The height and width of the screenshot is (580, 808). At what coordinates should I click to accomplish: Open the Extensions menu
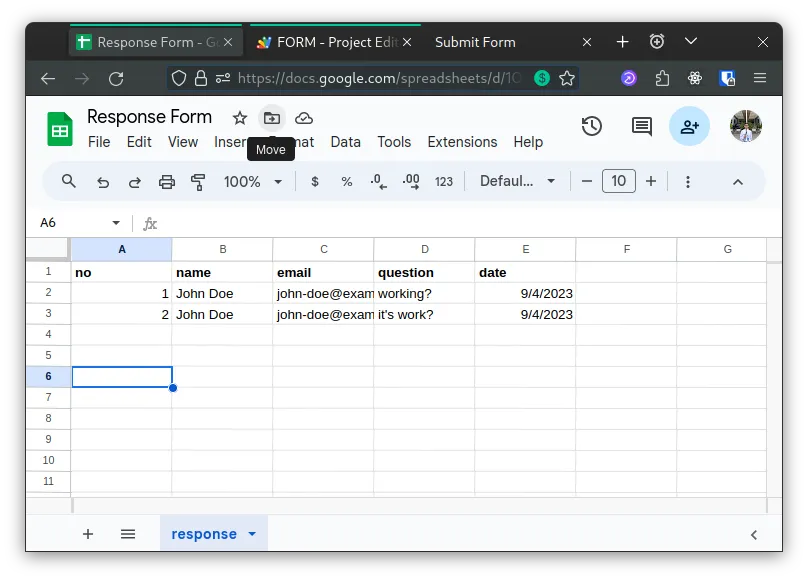(462, 142)
